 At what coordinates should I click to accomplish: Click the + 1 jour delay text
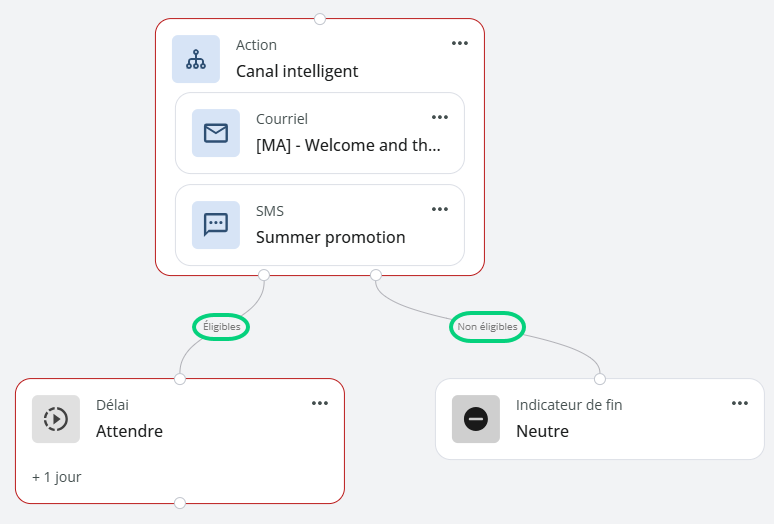[x=57, y=477]
